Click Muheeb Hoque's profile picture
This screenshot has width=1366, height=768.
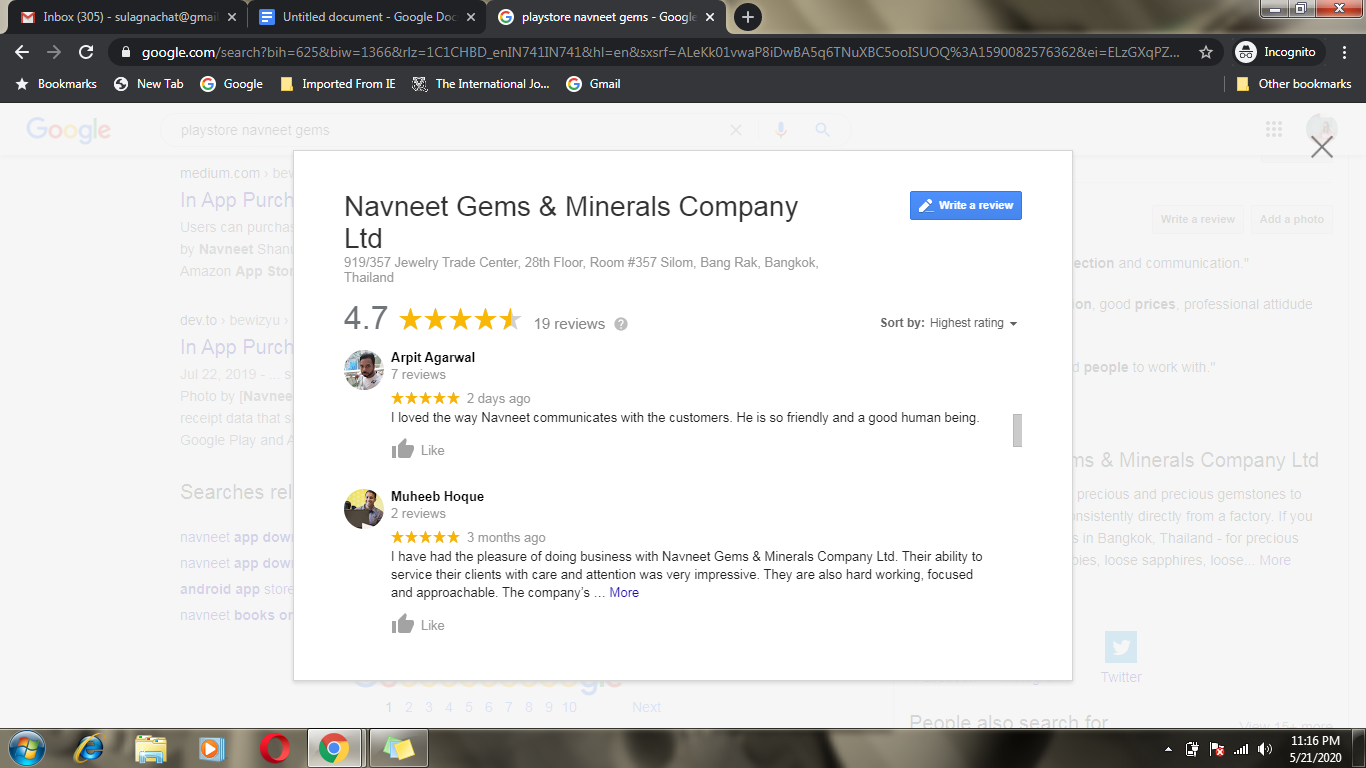click(364, 509)
